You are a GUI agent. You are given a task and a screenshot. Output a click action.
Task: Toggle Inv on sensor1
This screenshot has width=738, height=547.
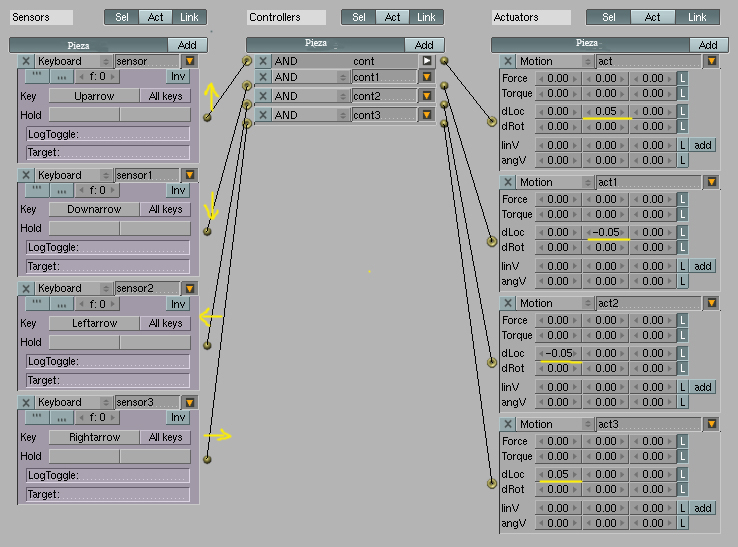[178, 190]
